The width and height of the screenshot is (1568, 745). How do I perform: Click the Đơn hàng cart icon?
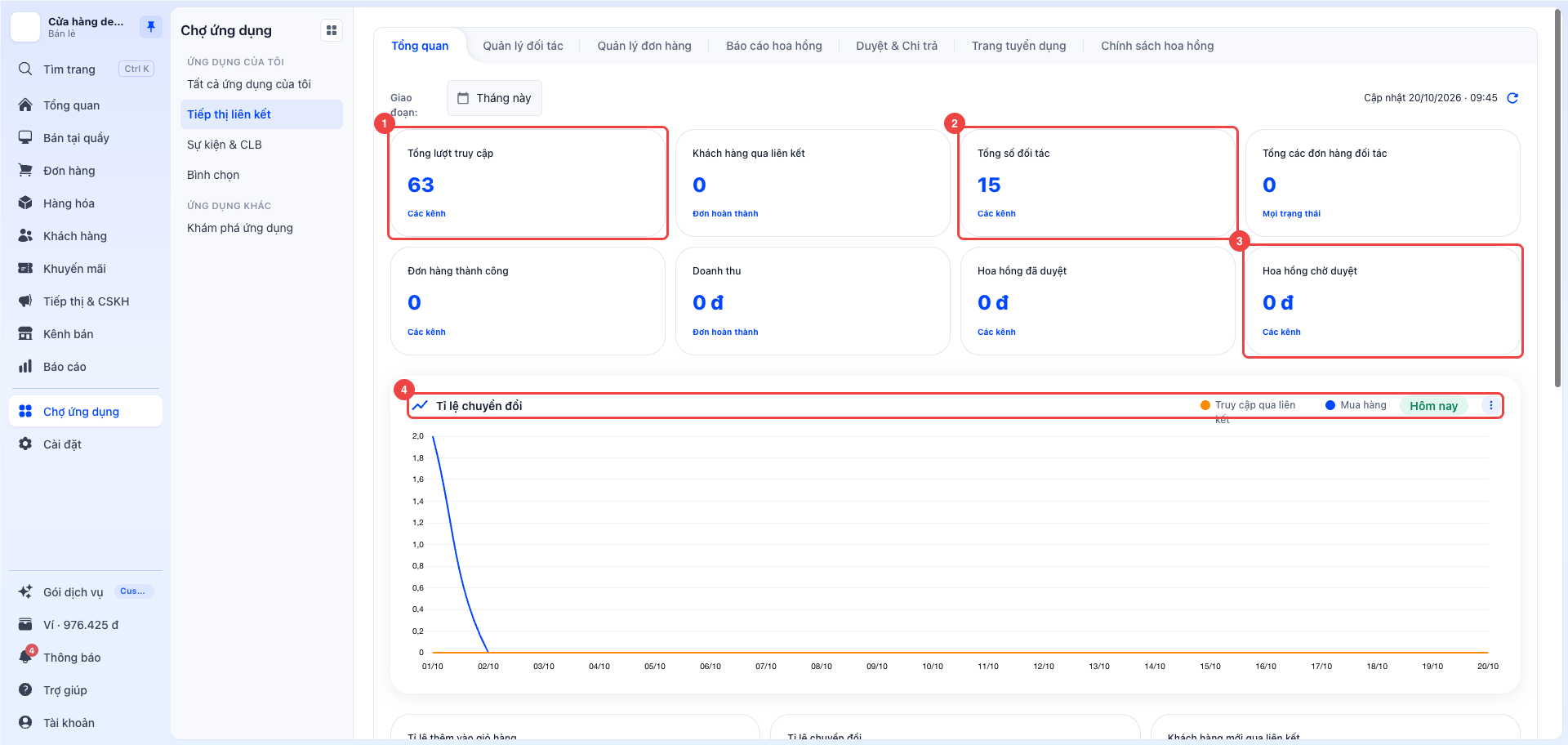25,170
